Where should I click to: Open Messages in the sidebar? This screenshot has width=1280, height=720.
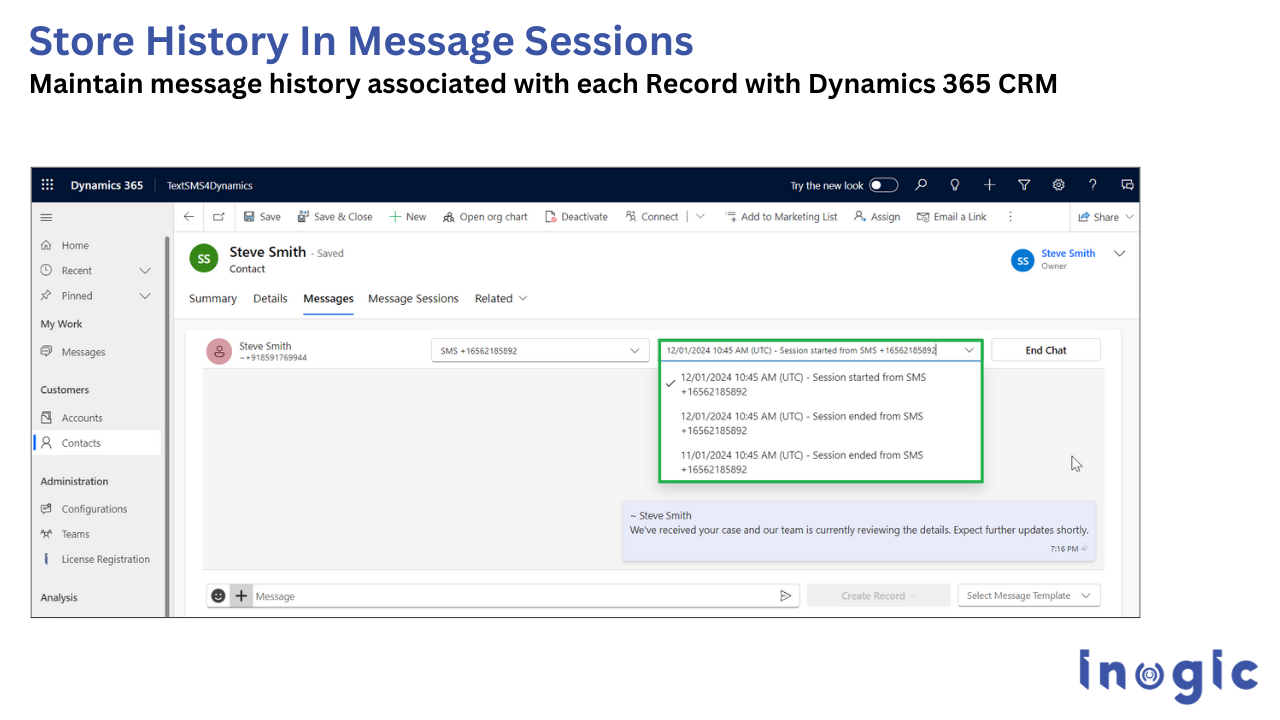(x=83, y=352)
